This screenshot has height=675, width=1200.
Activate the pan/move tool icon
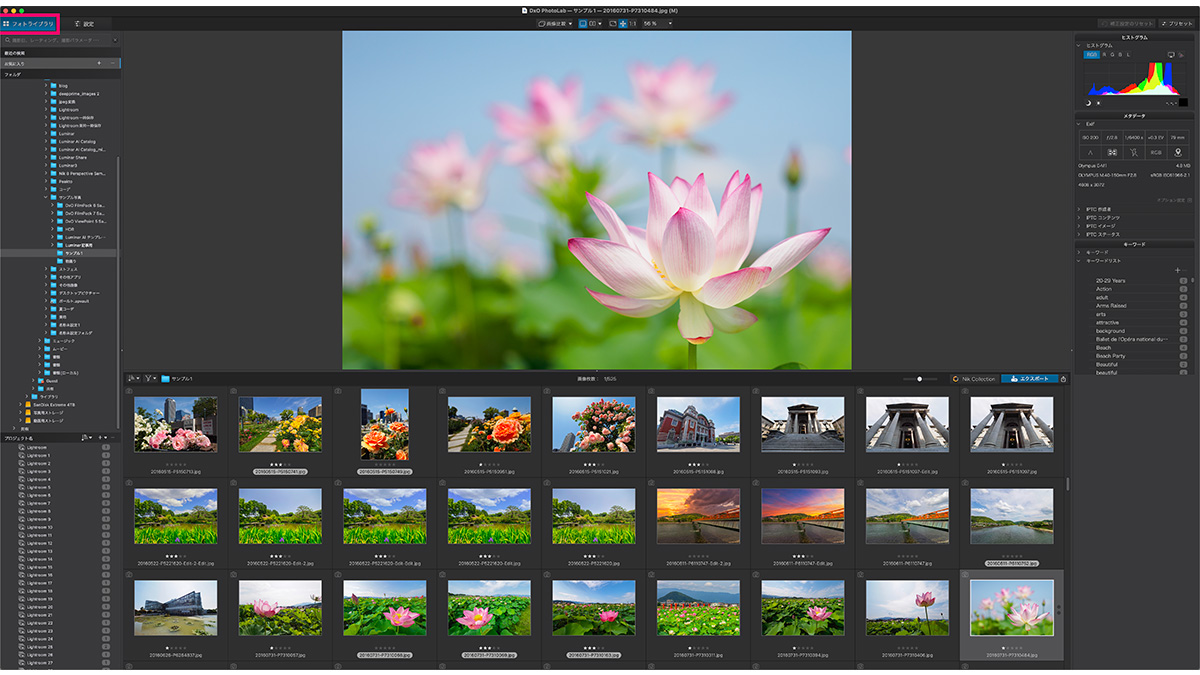pos(623,22)
